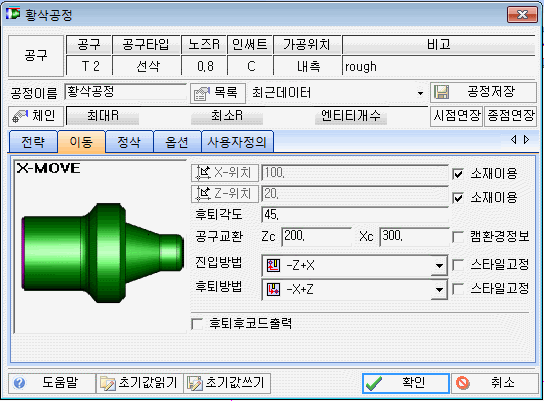Click the Z-위치 pick position icon
The image size is (544, 401).
(x=203, y=194)
